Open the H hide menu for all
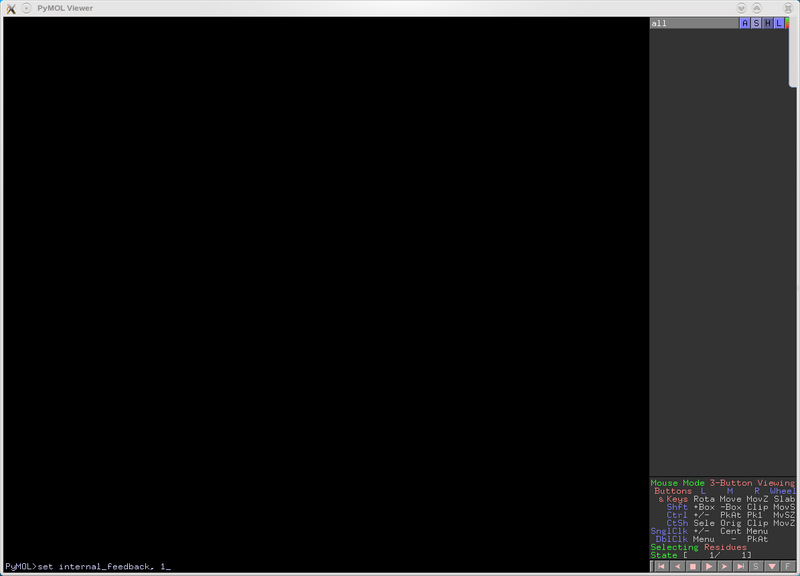The height and width of the screenshot is (576, 800). (x=768, y=23)
